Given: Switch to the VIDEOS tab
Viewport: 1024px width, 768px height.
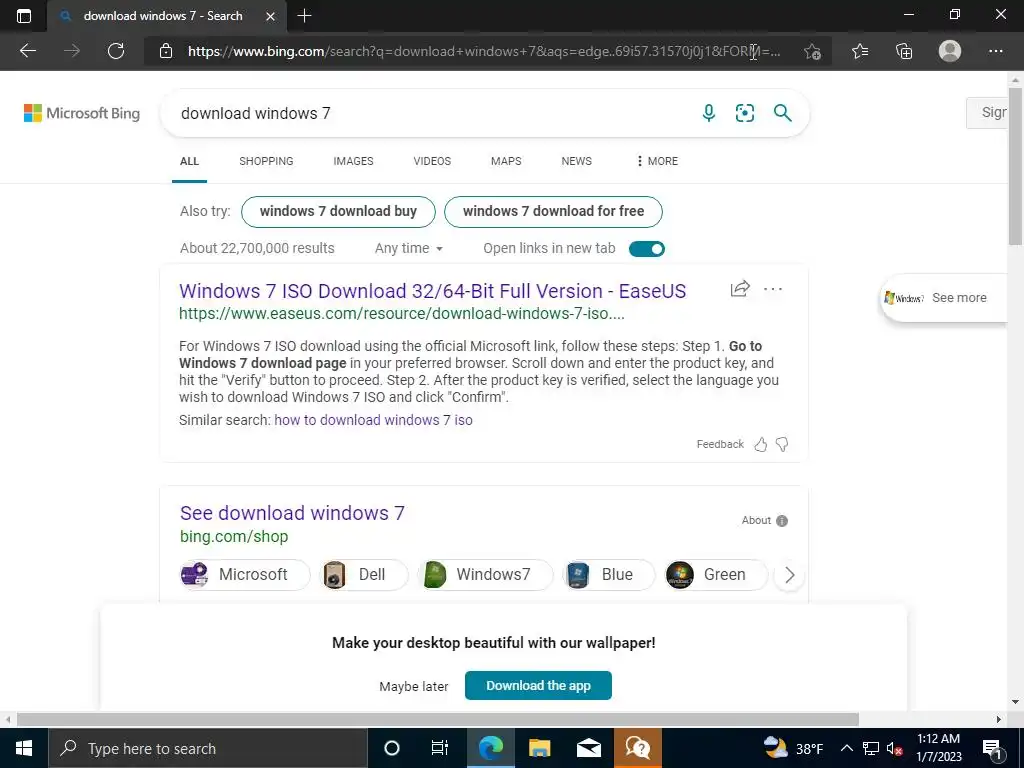Looking at the screenshot, I should tap(432, 161).
